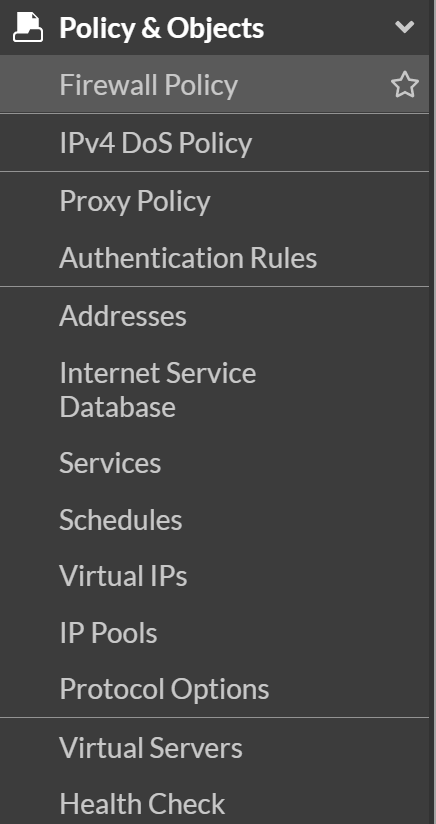
Task: Collapse the Policy & Objects chevron
Action: [404, 27]
